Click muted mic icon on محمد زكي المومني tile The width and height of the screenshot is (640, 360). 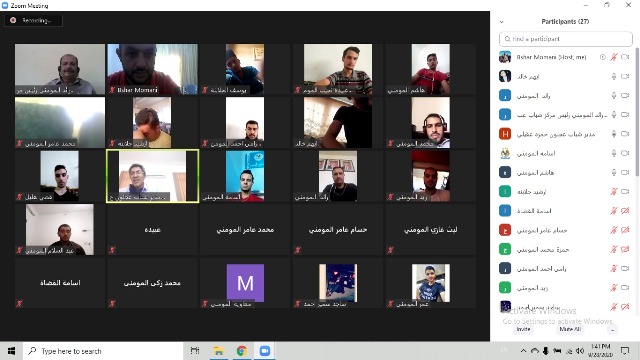coord(112,303)
